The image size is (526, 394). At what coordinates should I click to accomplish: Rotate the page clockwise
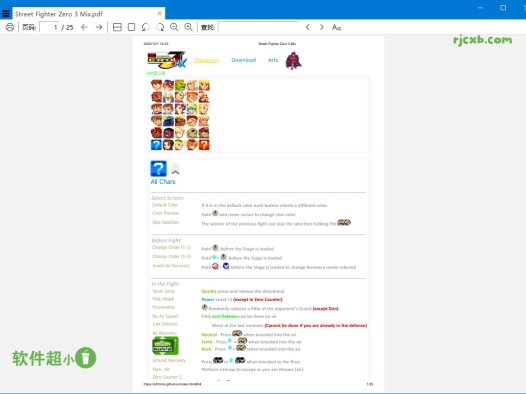tap(160, 27)
